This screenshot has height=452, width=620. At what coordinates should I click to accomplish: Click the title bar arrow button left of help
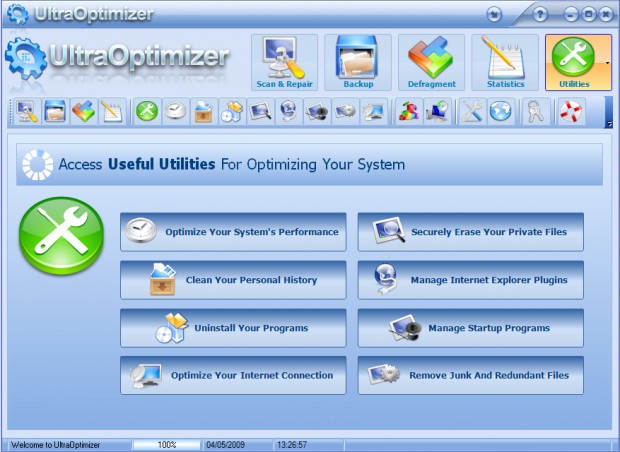pyautogui.click(x=494, y=15)
